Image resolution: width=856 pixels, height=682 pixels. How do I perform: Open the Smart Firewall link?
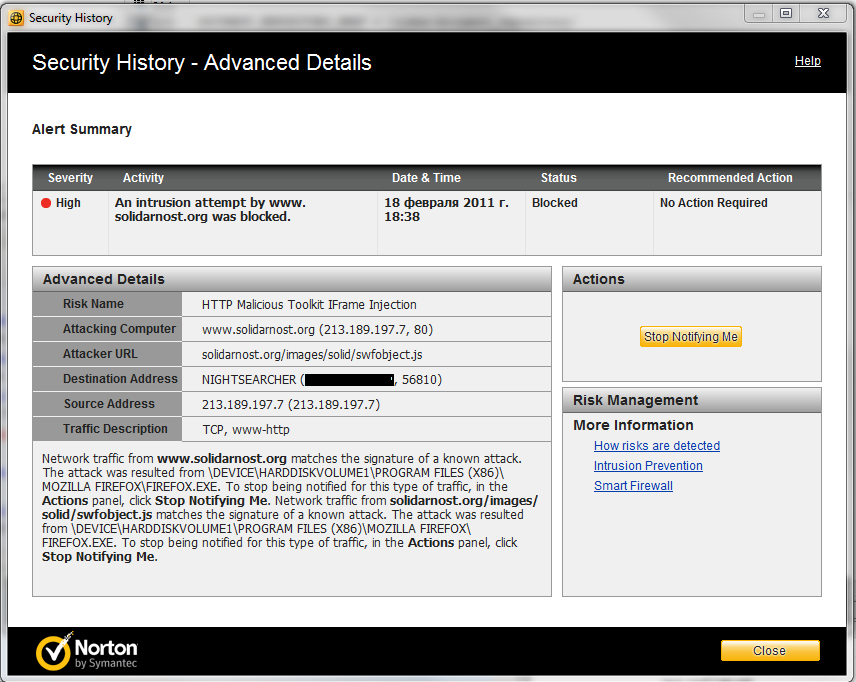pos(633,486)
